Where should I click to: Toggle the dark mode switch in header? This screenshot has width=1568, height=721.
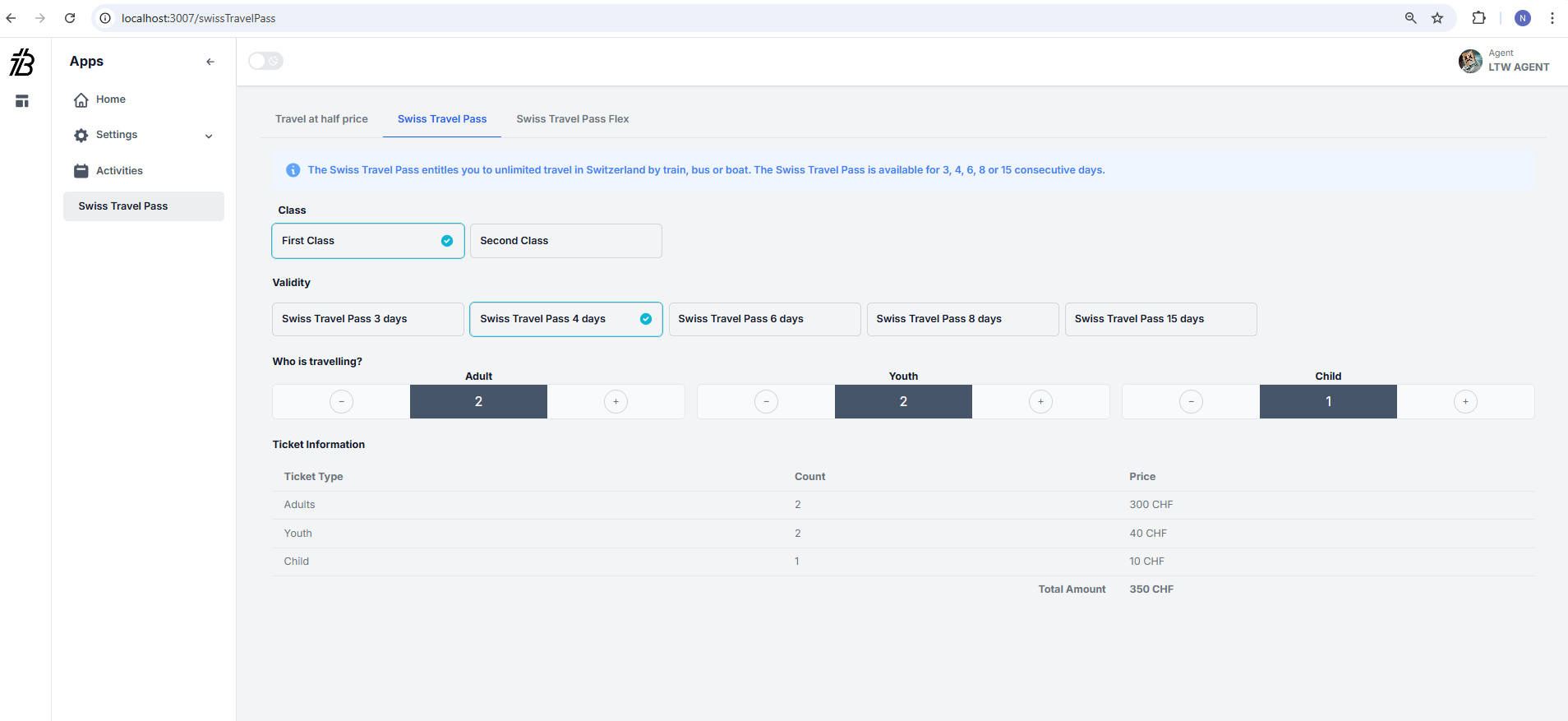coord(266,61)
